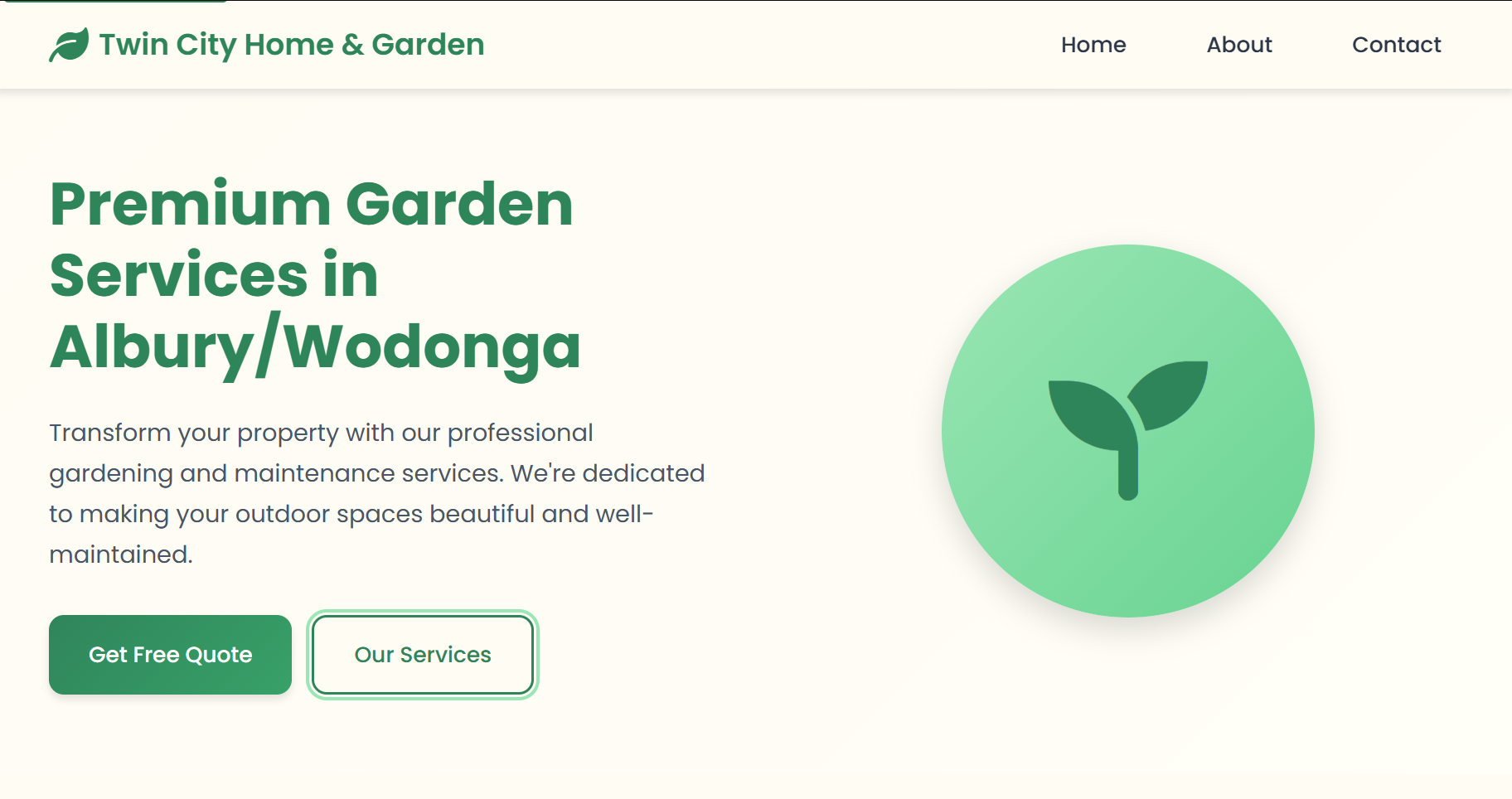Click the Twin City Home & Garden brand name
The width and height of the screenshot is (1512, 799).
click(291, 45)
